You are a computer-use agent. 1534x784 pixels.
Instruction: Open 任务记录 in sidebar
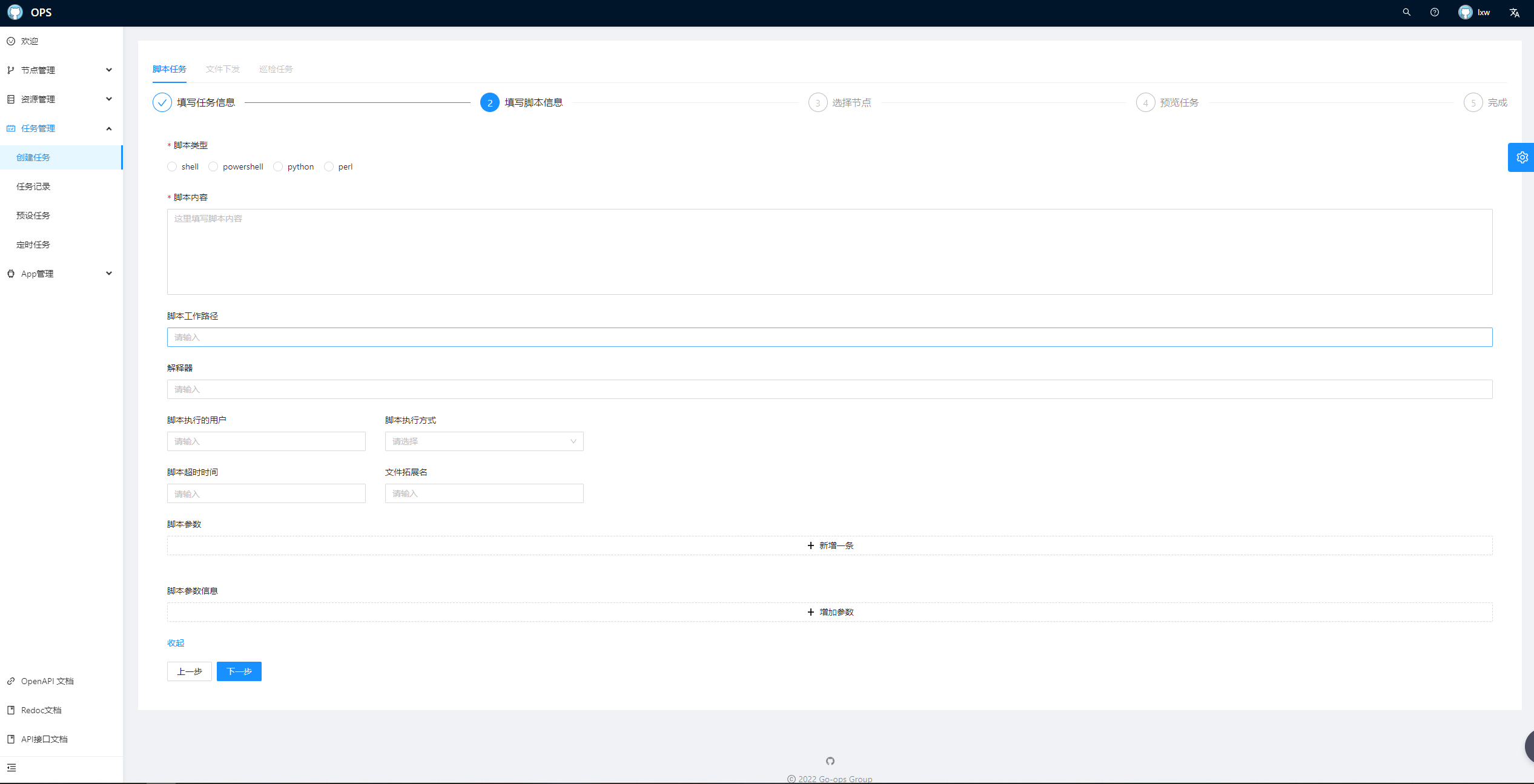coord(33,186)
